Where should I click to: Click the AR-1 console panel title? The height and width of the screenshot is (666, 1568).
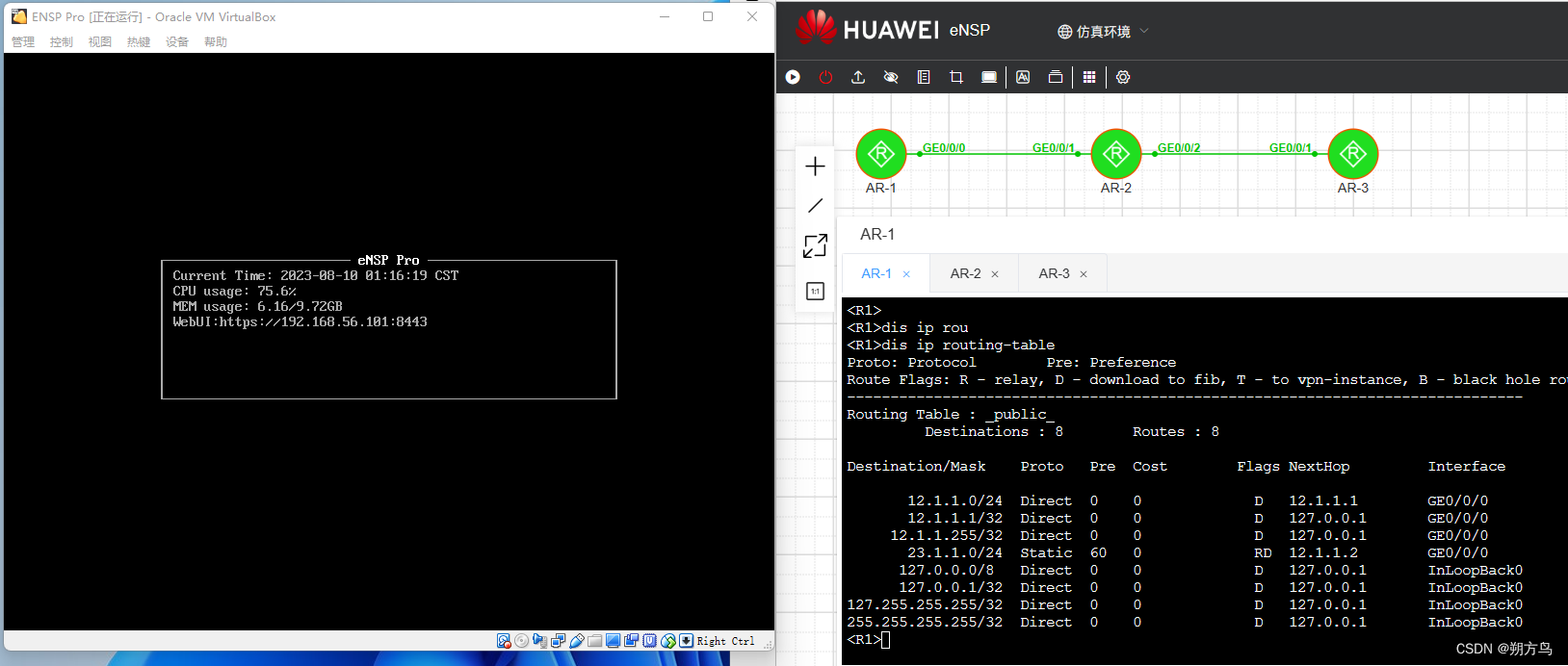(877, 234)
